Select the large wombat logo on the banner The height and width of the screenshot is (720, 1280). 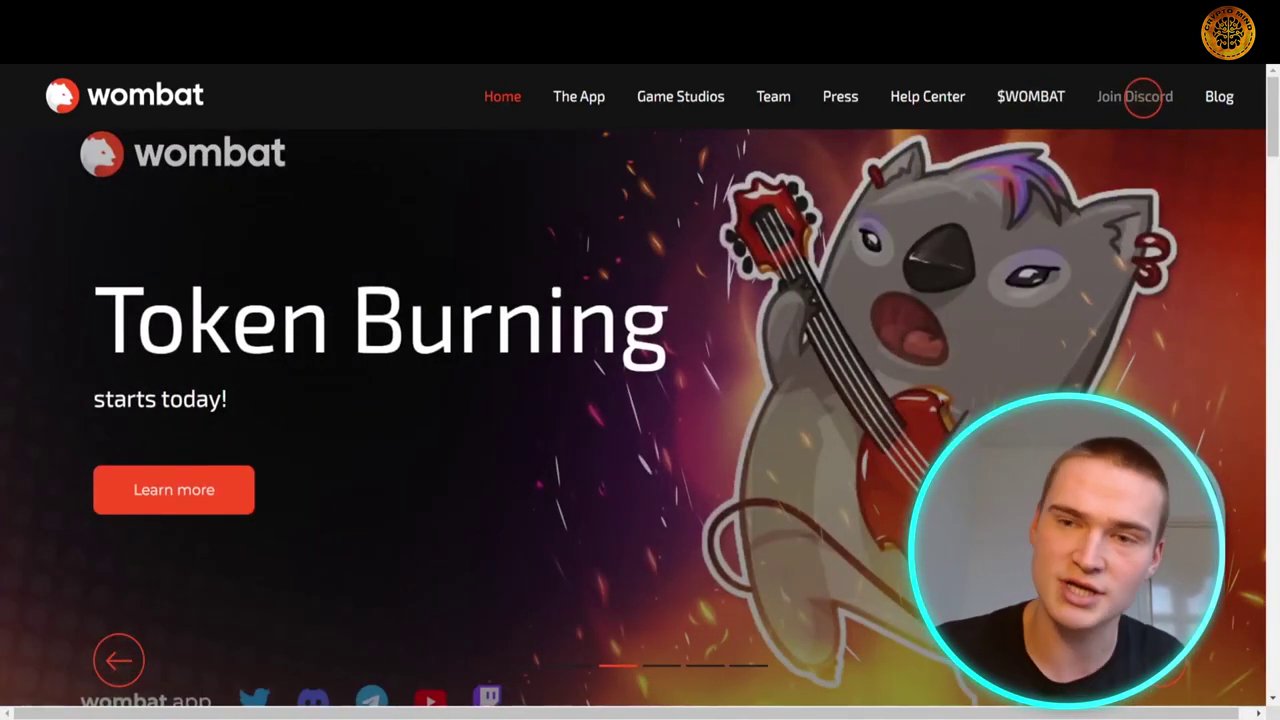183,152
